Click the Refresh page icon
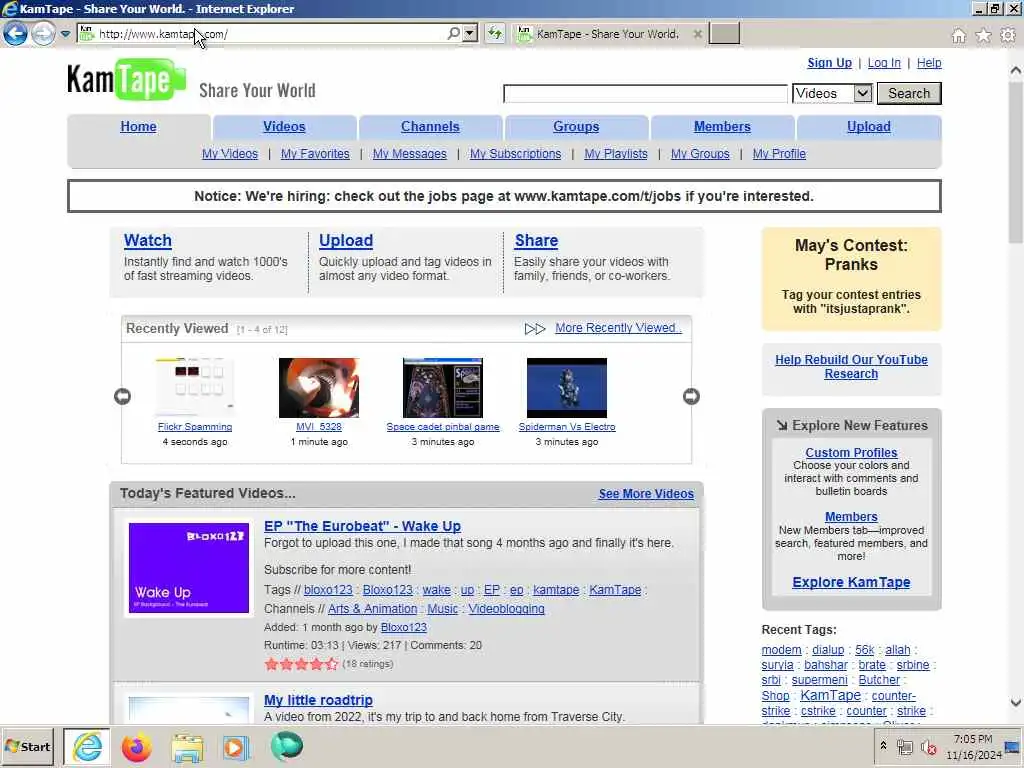The height and width of the screenshot is (768, 1024). tap(495, 33)
